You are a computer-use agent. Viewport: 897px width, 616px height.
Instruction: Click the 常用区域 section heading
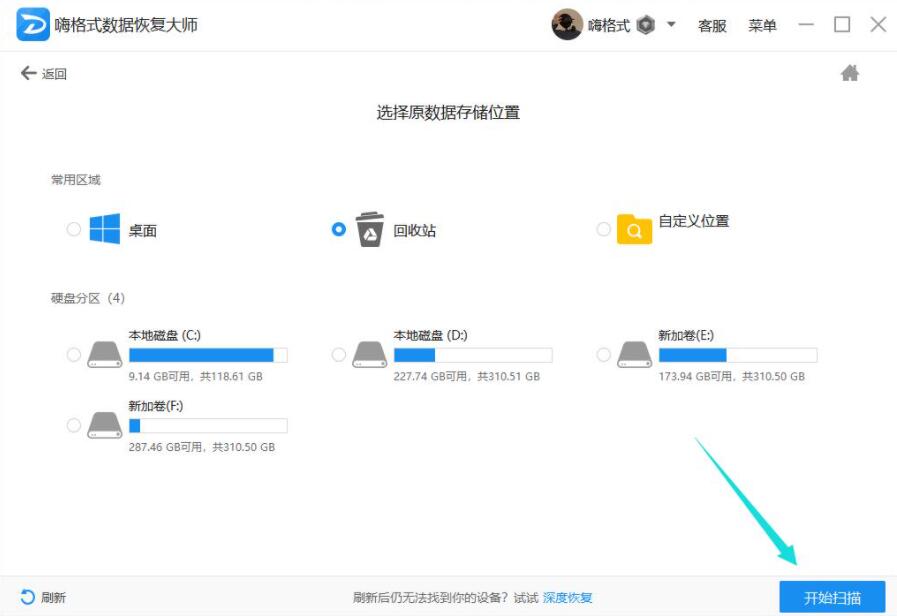[x=76, y=180]
